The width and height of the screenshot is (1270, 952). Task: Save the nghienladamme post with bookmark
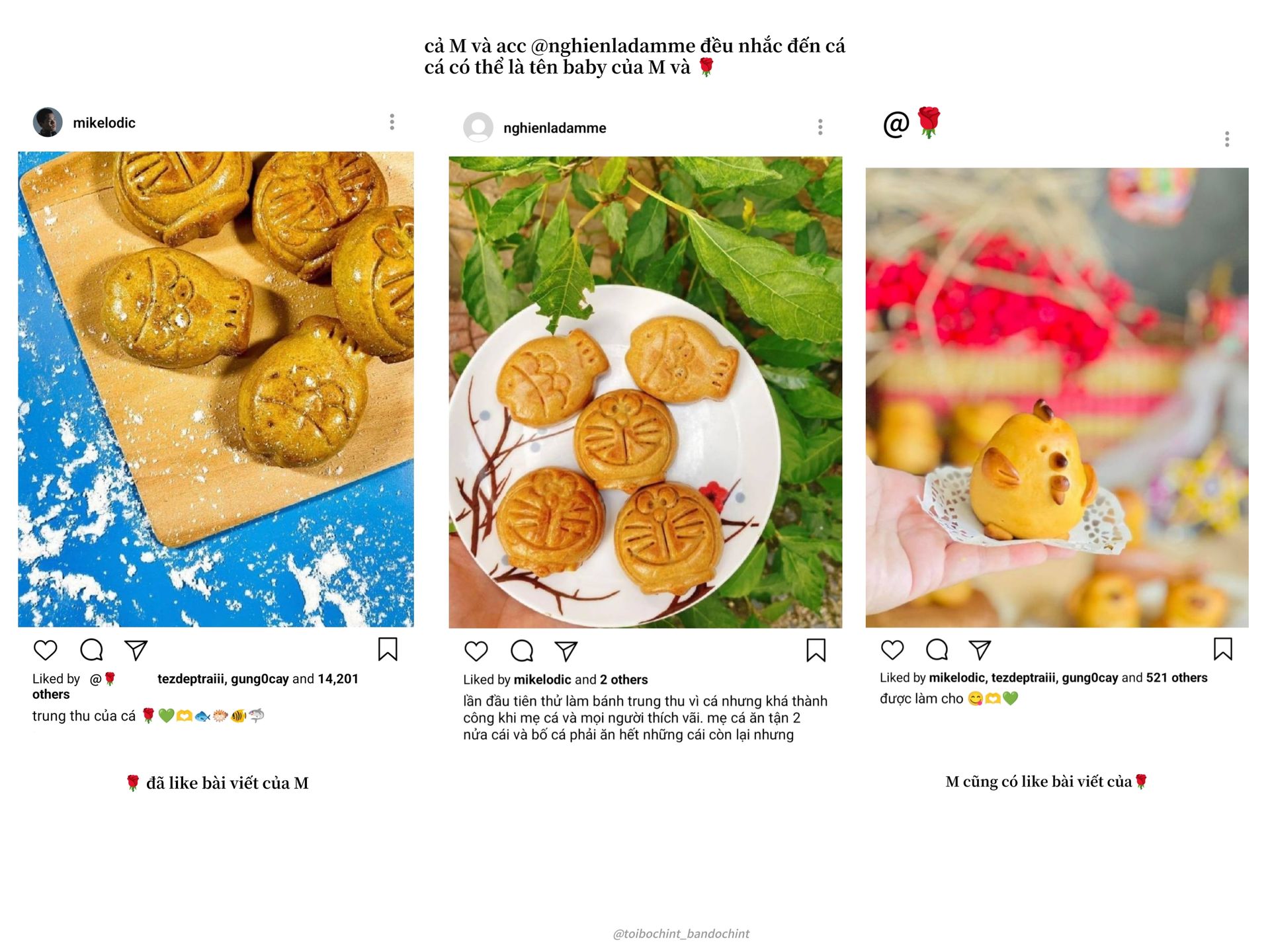816,651
